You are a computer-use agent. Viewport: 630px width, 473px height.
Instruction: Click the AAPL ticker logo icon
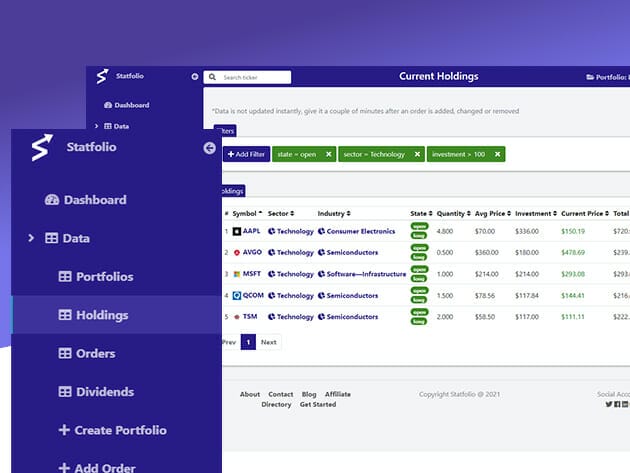click(236, 231)
